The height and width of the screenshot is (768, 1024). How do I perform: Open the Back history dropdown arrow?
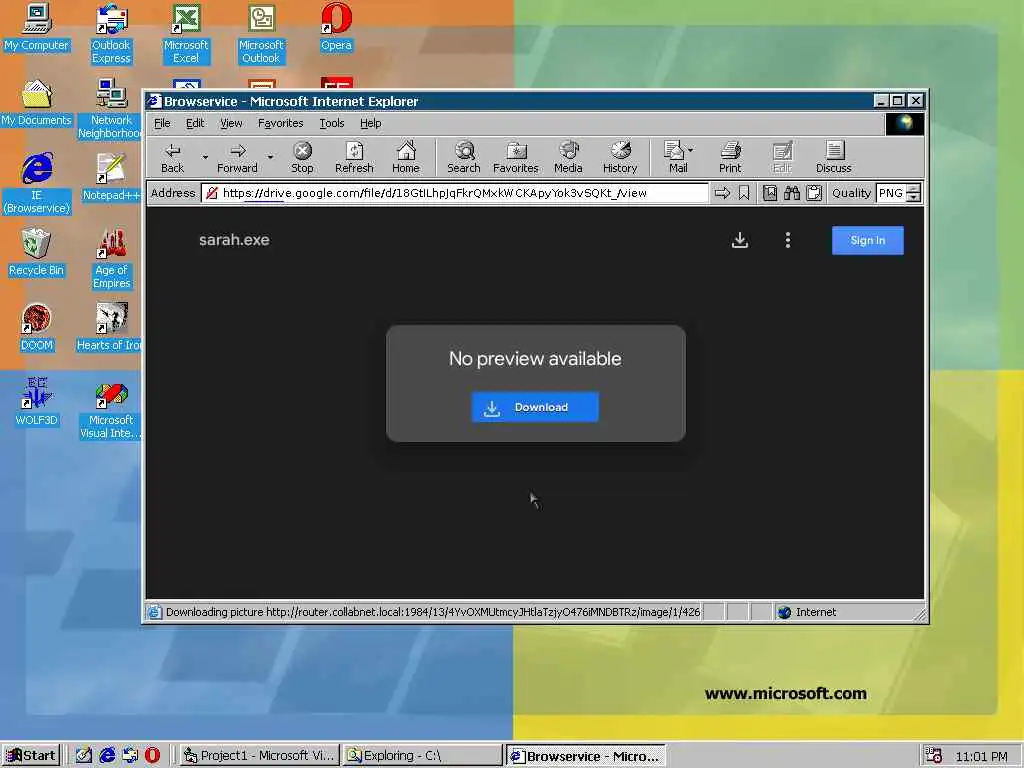(205, 157)
